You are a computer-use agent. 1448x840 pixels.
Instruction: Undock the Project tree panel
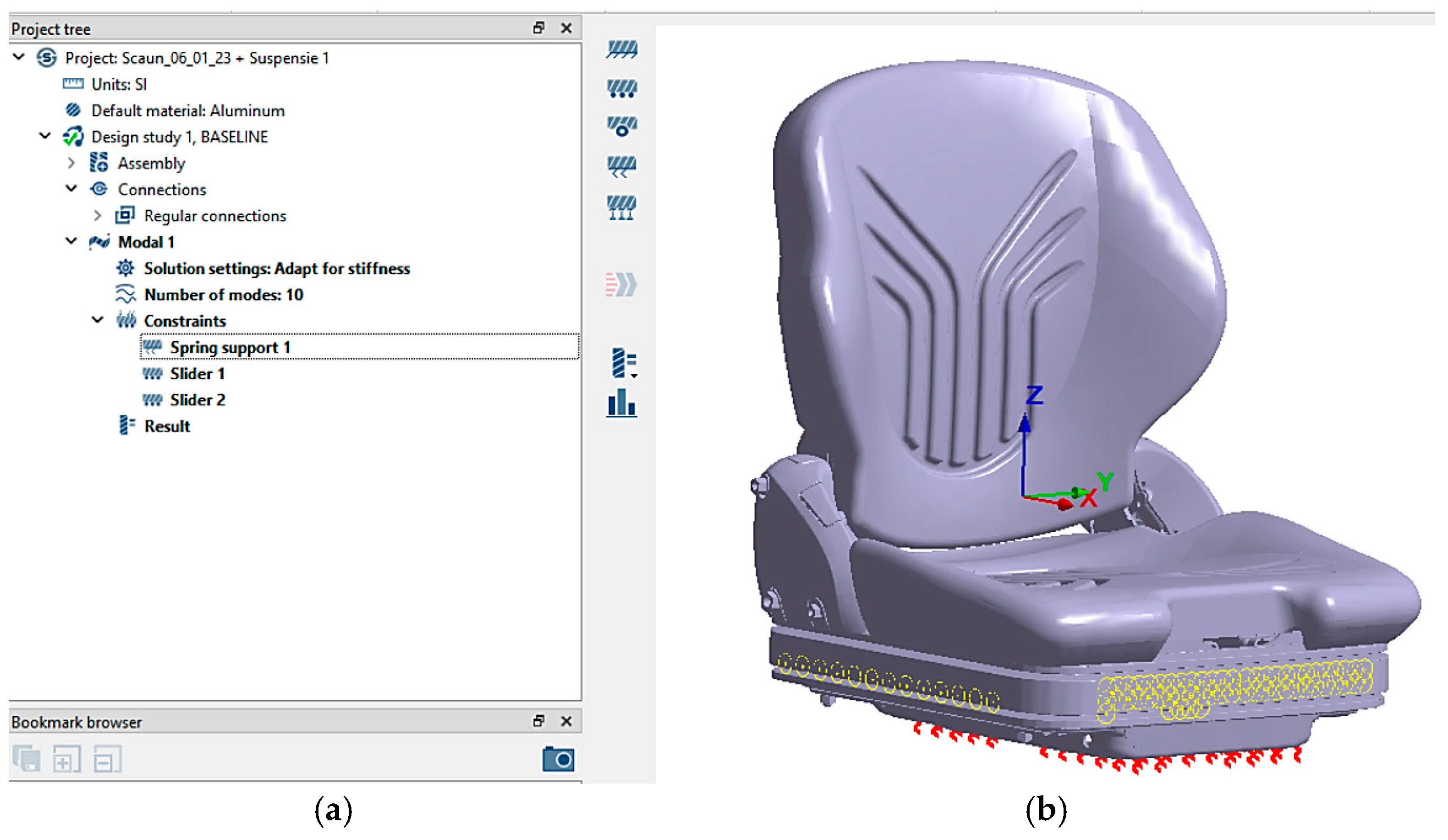538,27
